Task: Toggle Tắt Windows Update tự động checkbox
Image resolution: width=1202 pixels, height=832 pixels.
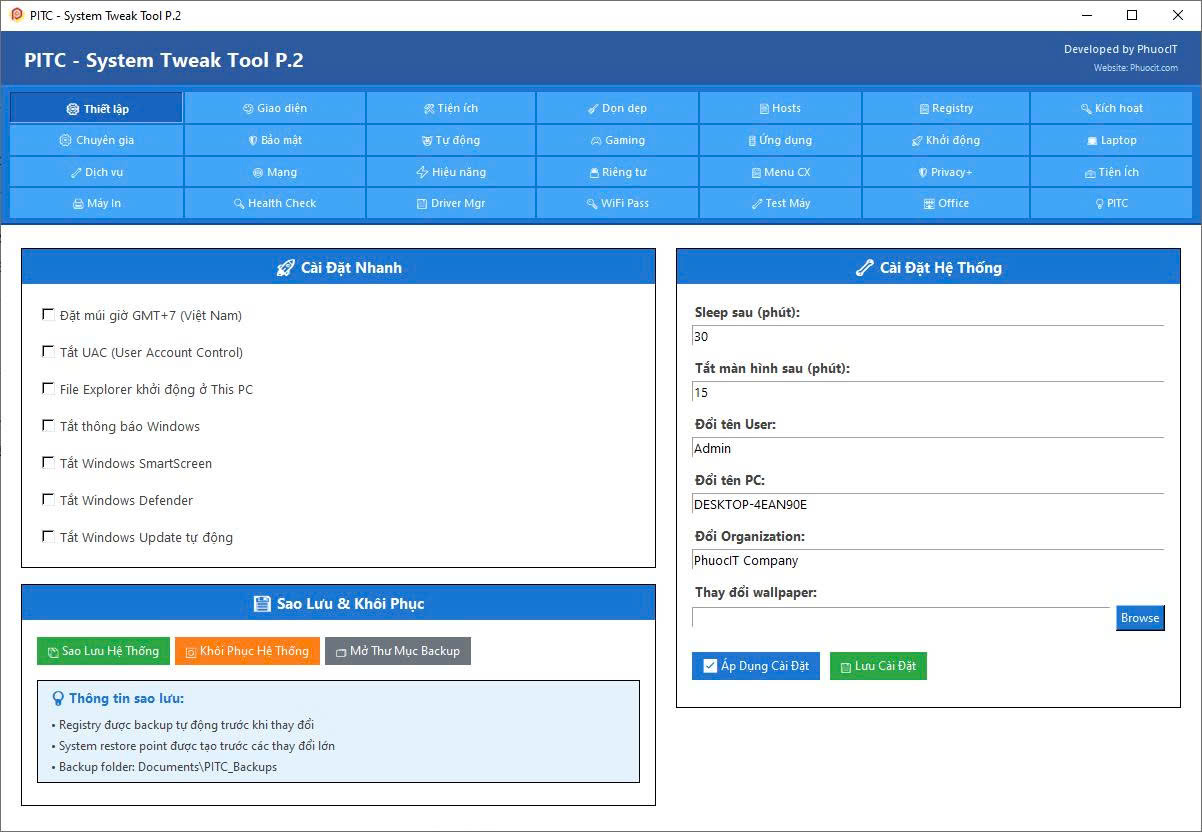Action: (48, 537)
